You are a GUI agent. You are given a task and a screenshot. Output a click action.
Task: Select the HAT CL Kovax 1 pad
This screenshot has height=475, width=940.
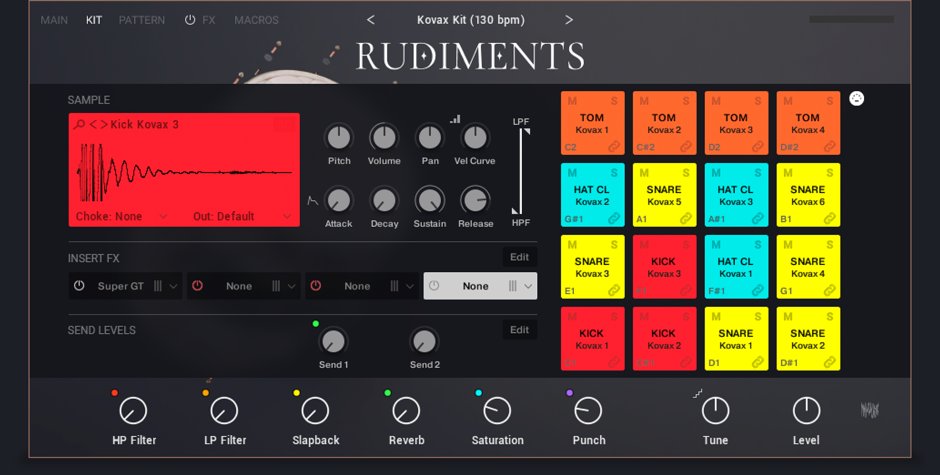(x=735, y=267)
